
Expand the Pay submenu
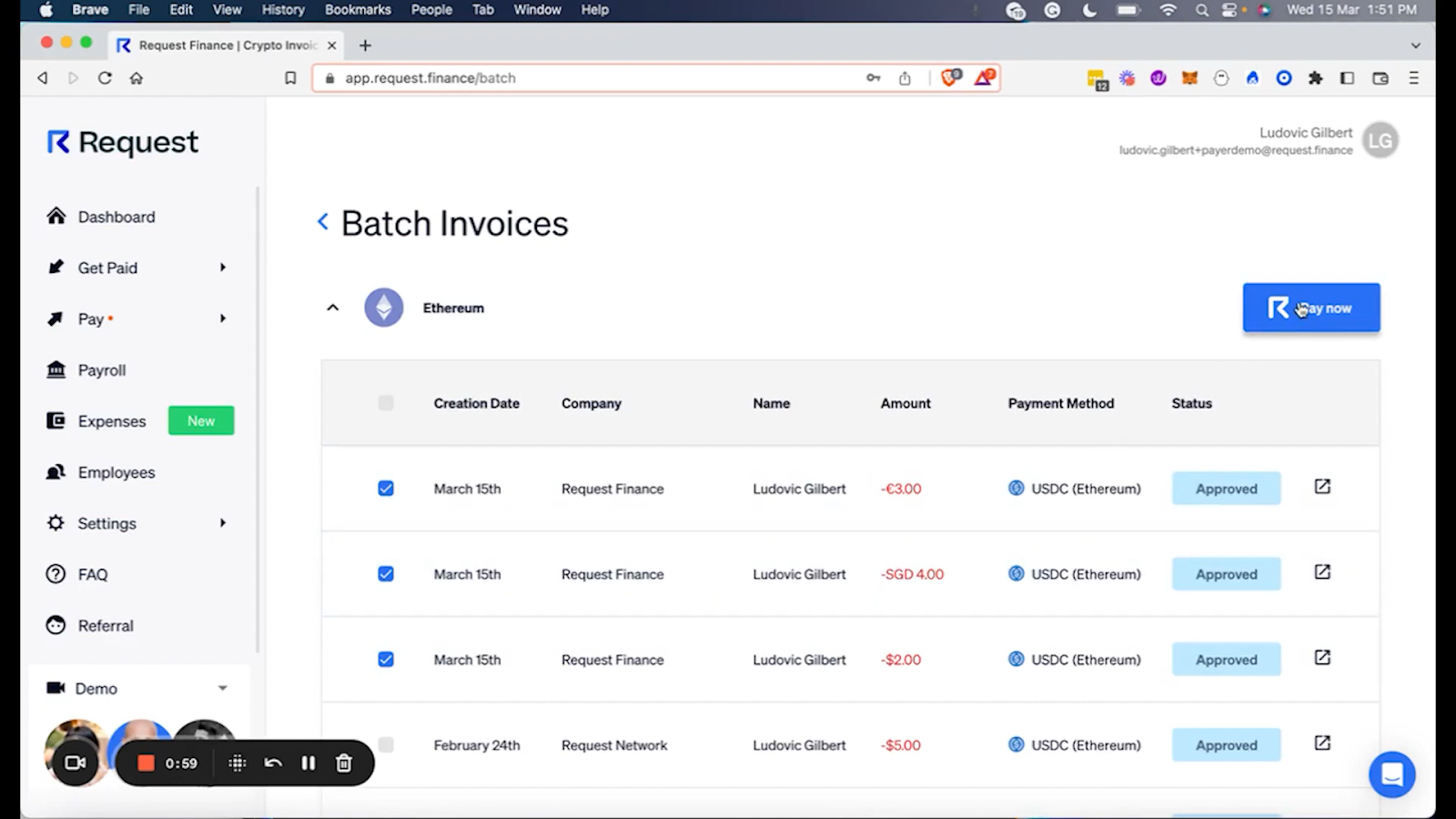click(223, 318)
